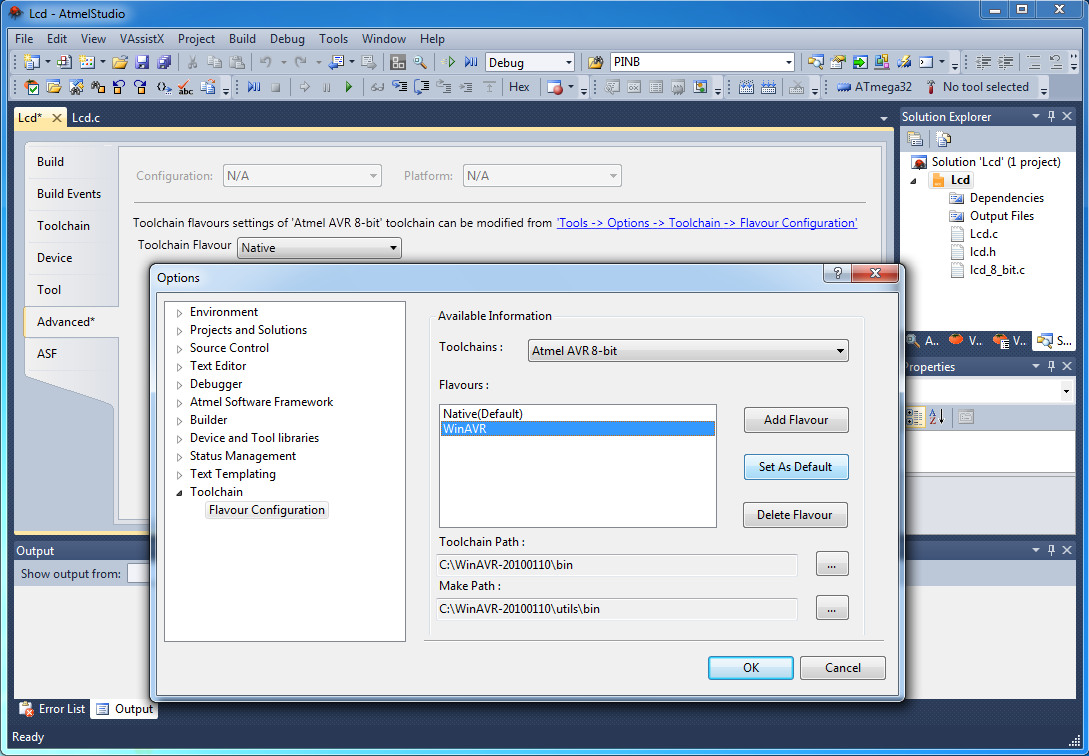
Task: Click the Hex display toggle button
Action: click(x=519, y=87)
